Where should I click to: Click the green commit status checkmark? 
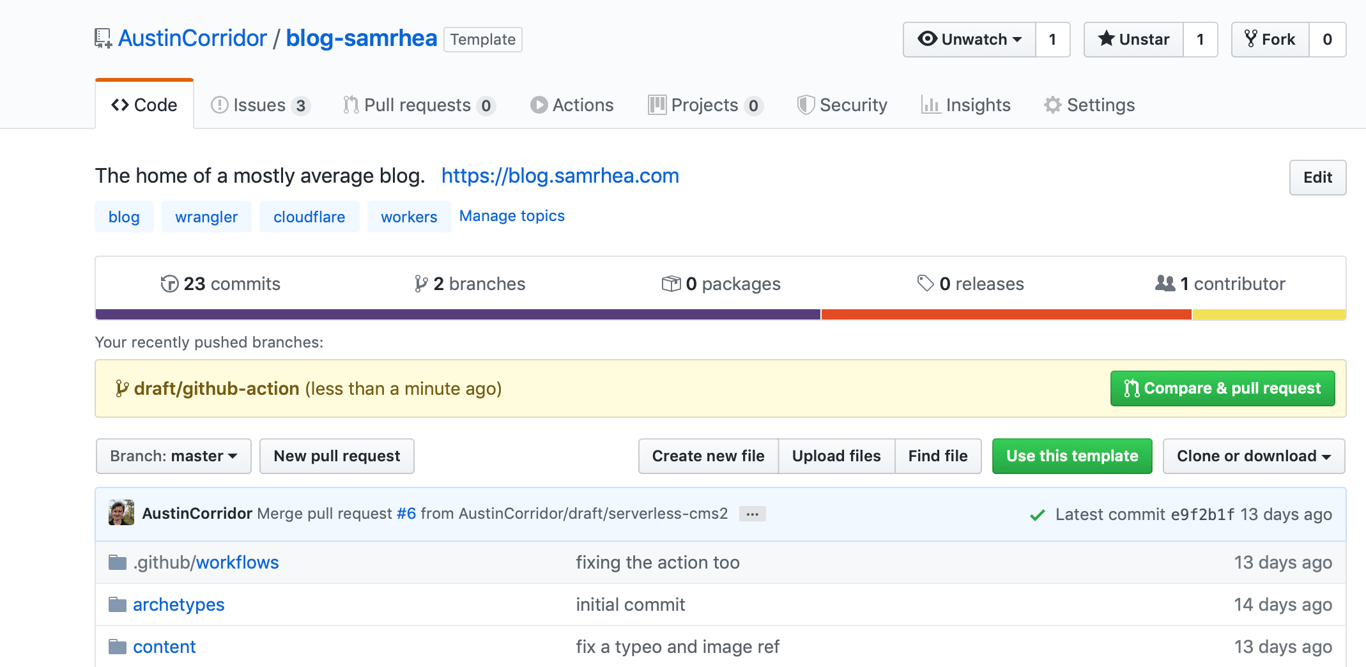[x=1037, y=515]
